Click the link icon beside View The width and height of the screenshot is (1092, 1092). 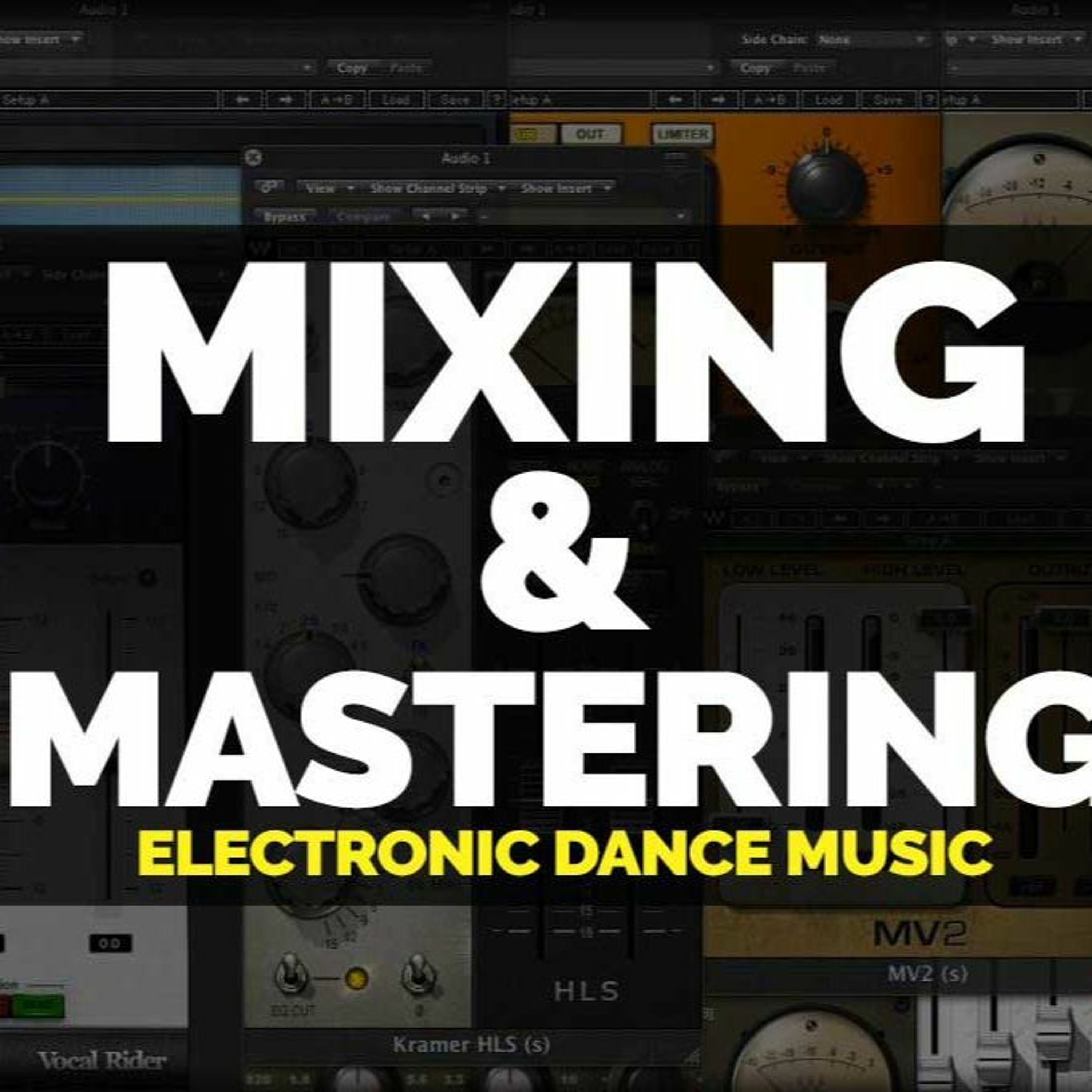coord(269,187)
